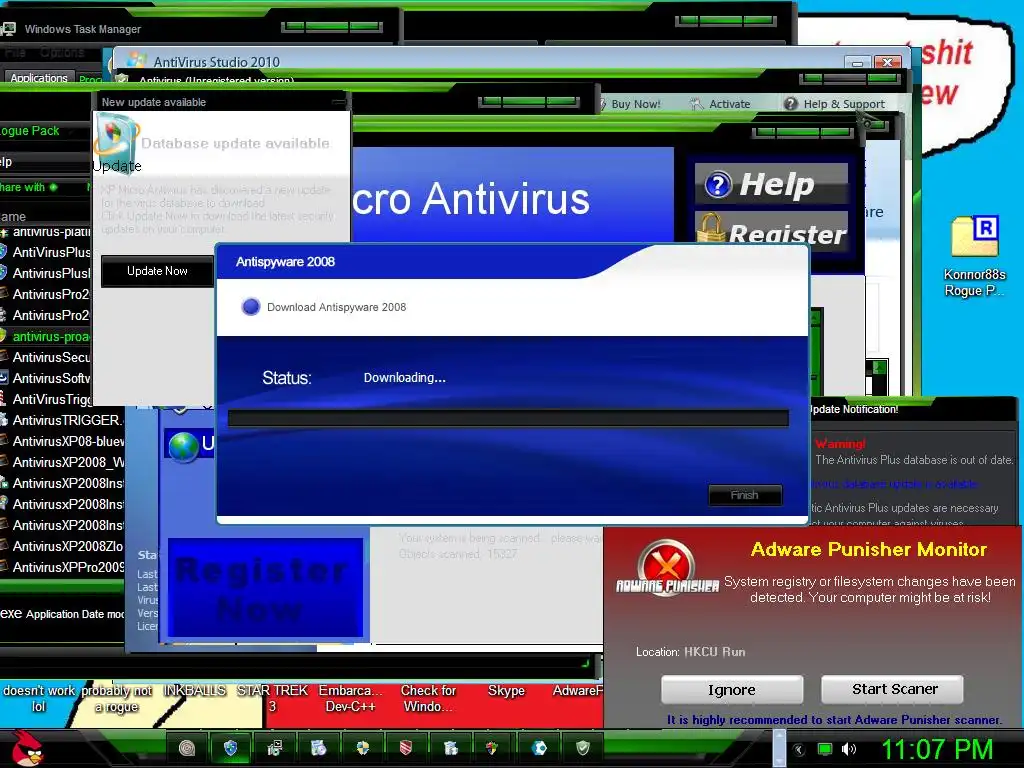
Task: Open the Embarca... Dev-C++ desktop shortcut
Action: 350,699
